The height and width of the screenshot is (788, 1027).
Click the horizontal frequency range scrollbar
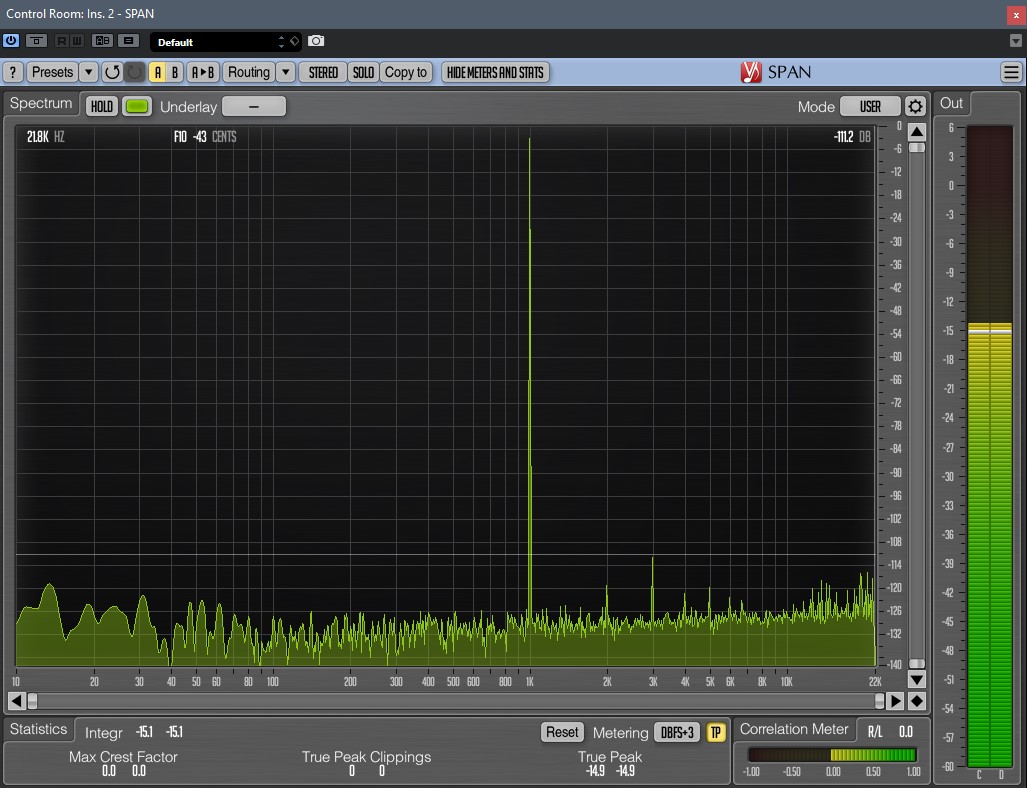456,701
